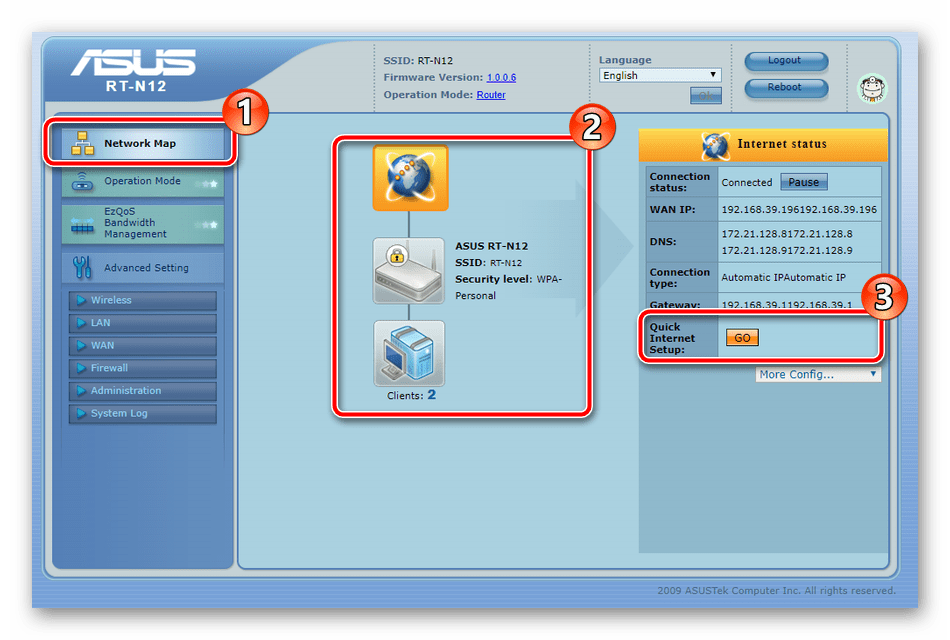
Task: Click the Advanced Setting tools icon
Action: (x=82, y=268)
